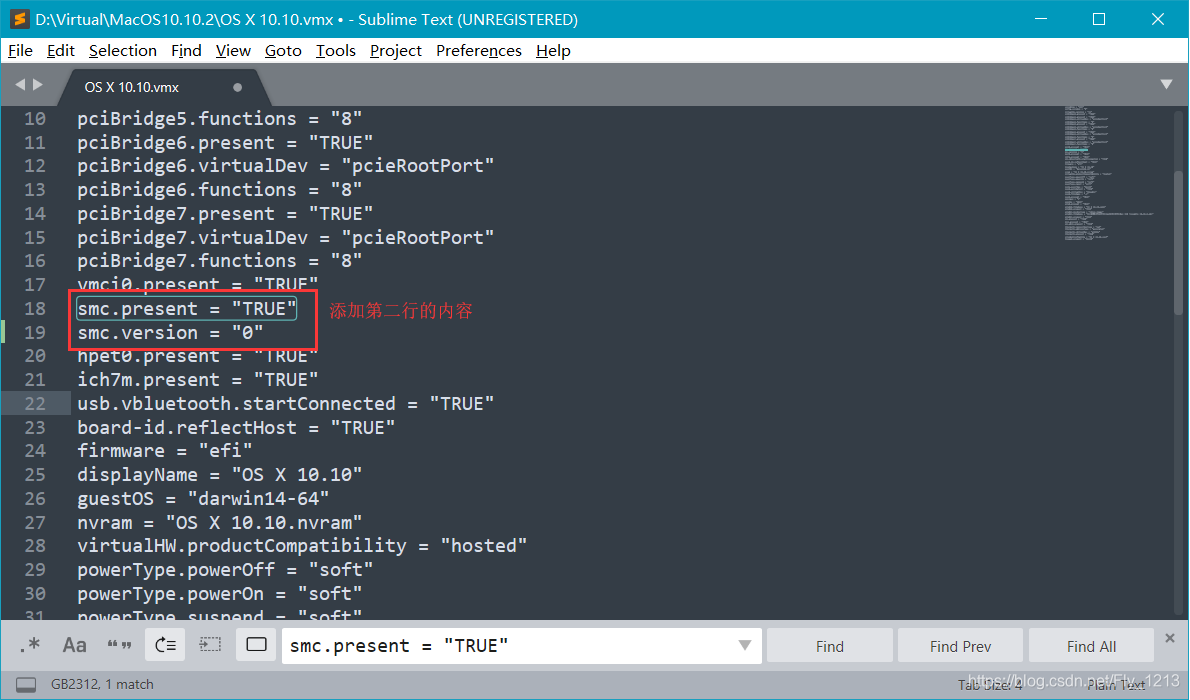Open the Goto menu
The image size is (1190, 700).
[x=283, y=51]
